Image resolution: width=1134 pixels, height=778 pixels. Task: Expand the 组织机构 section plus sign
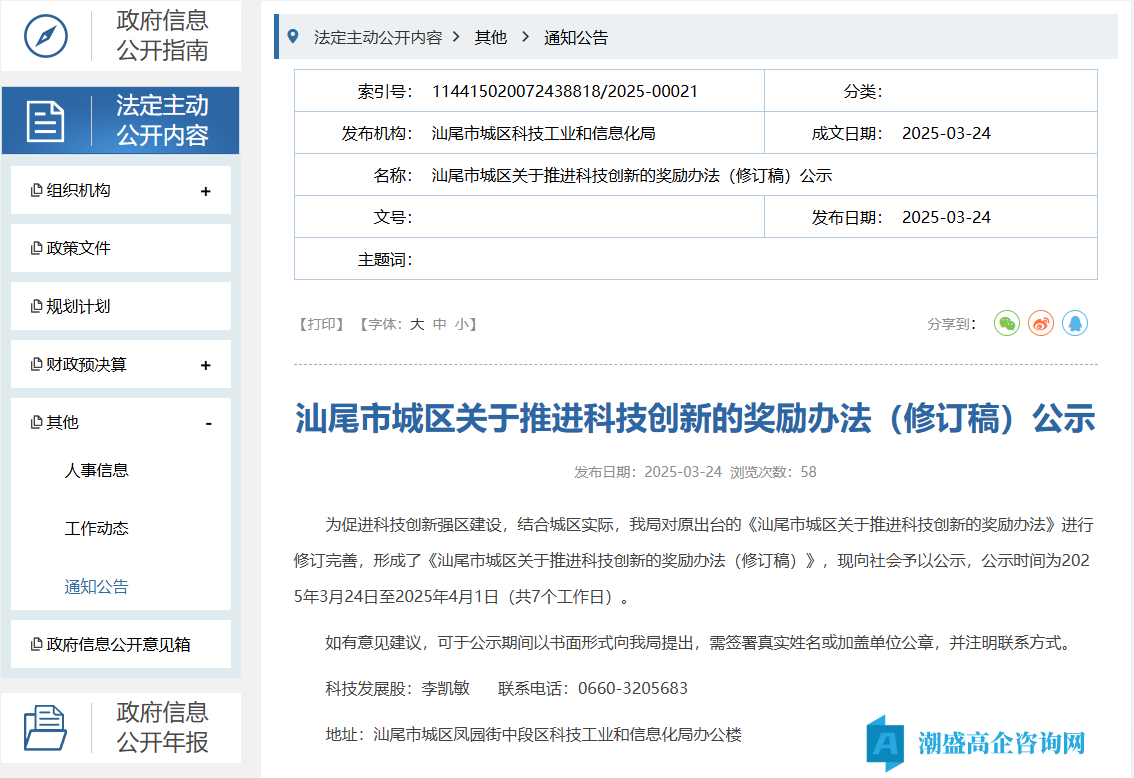(x=206, y=191)
